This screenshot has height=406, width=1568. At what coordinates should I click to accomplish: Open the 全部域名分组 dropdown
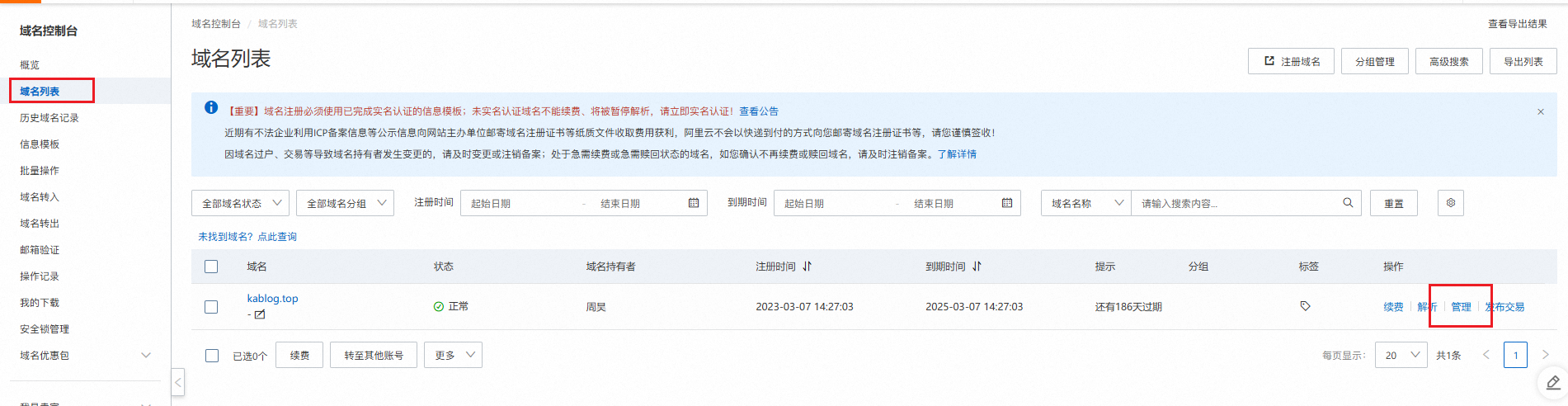tap(345, 203)
